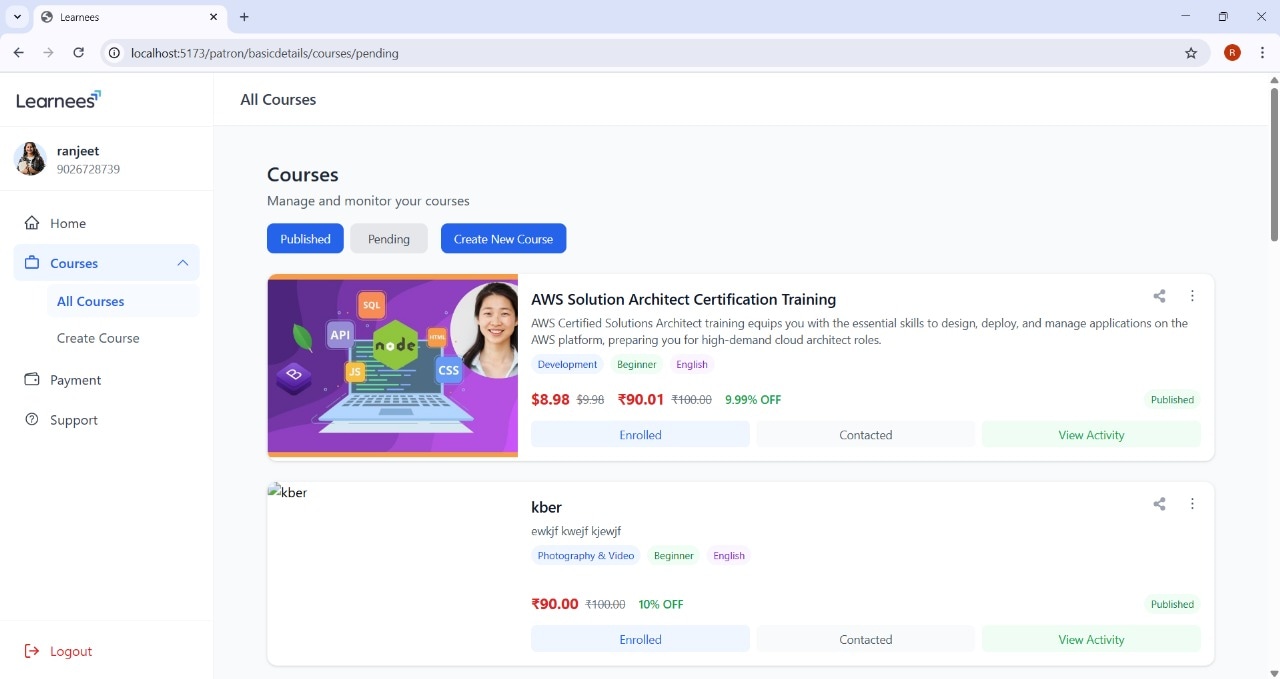Click the Create New Course button
Viewport: 1280px width, 679px height.
point(503,239)
